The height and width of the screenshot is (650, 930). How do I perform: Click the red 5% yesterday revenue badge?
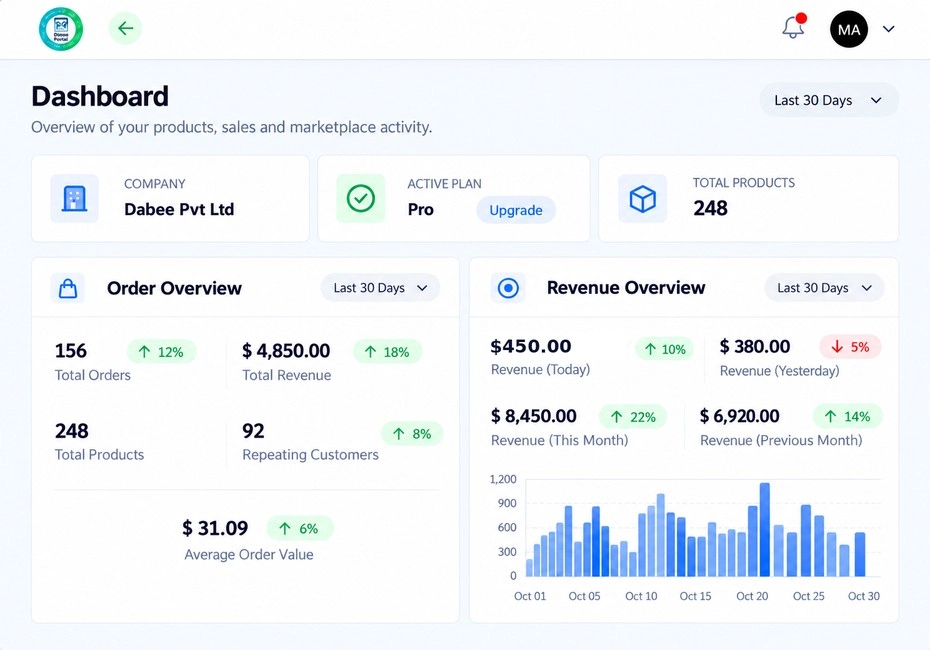(x=851, y=347)
